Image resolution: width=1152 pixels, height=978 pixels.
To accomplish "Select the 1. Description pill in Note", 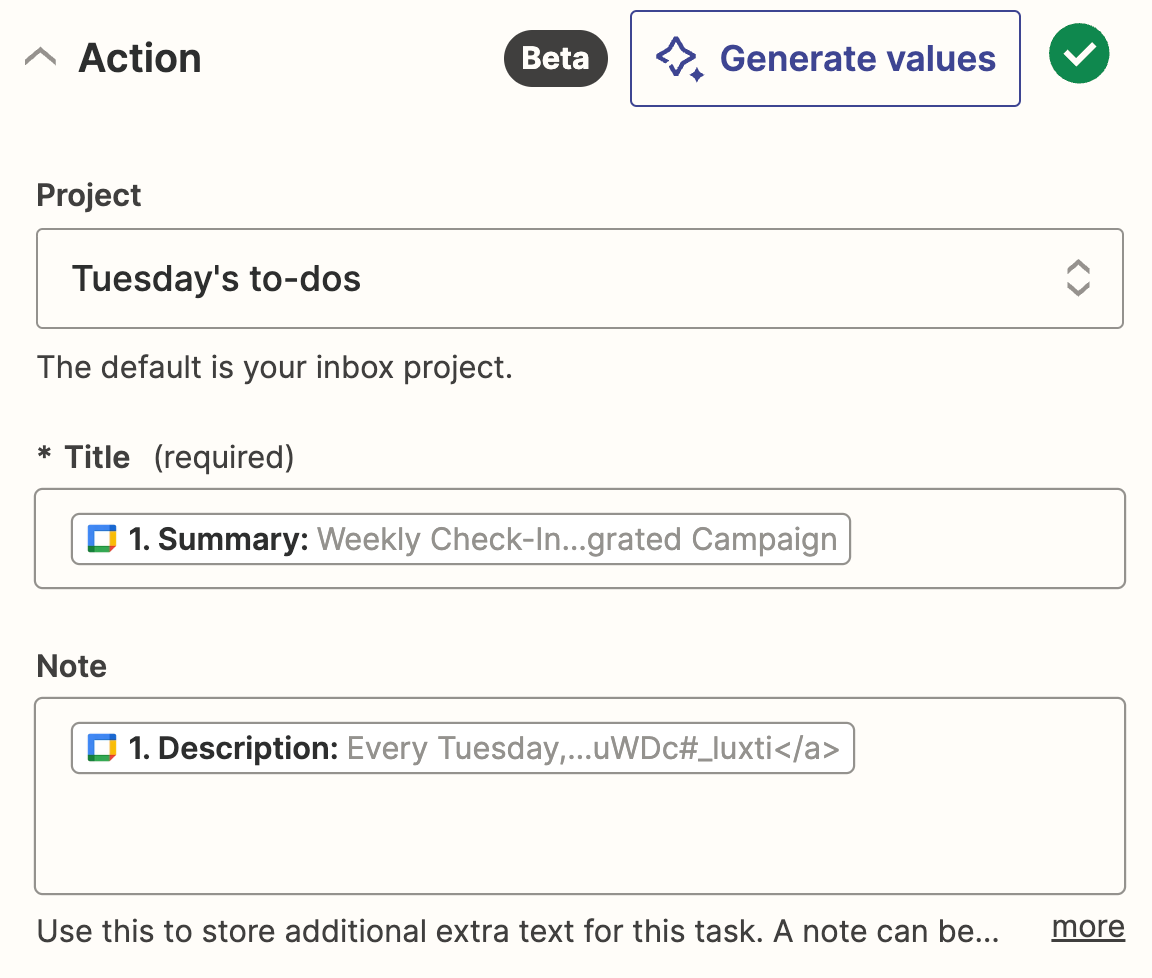I will pyautogui.click(x=462, y=748).
